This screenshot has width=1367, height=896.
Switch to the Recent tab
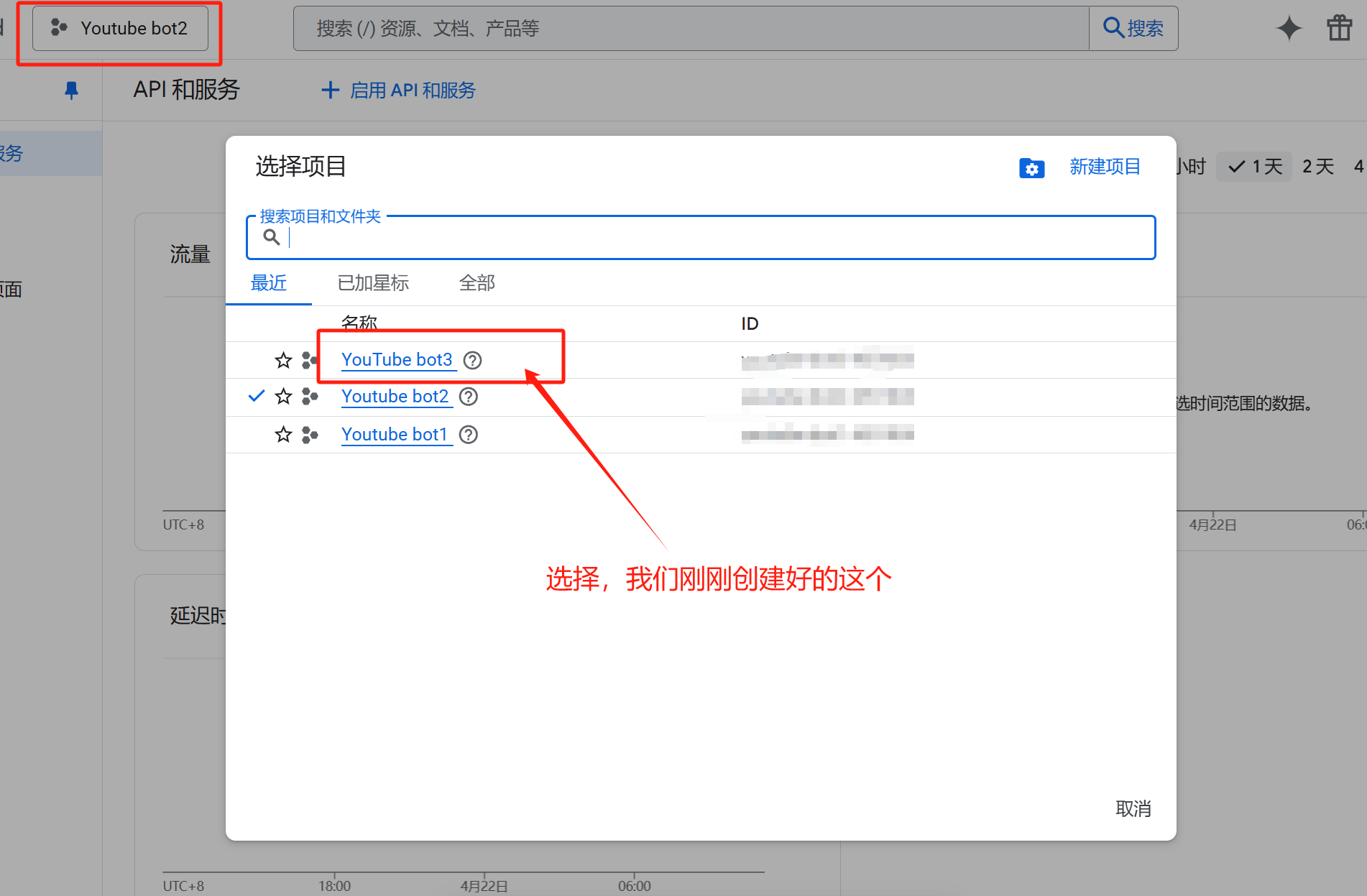coord(268,283)
